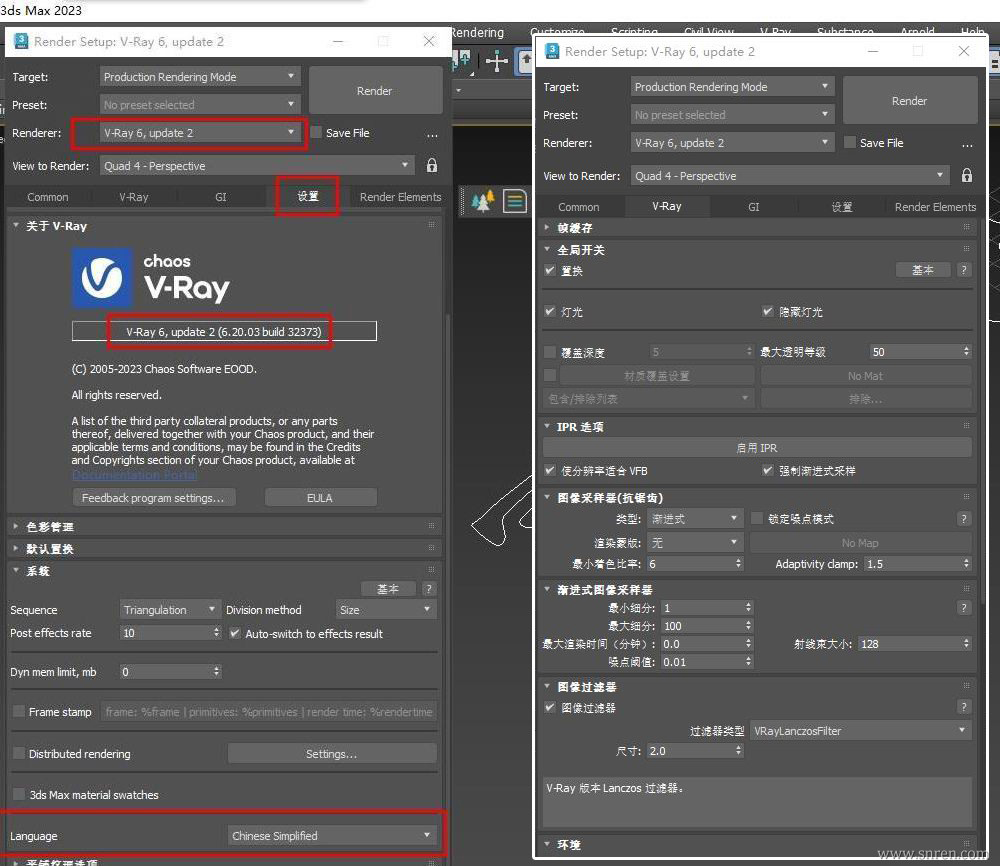Click the Post effects rate spinner
The width and height of the screenshot is (1000, 866).
coord(216,633)
